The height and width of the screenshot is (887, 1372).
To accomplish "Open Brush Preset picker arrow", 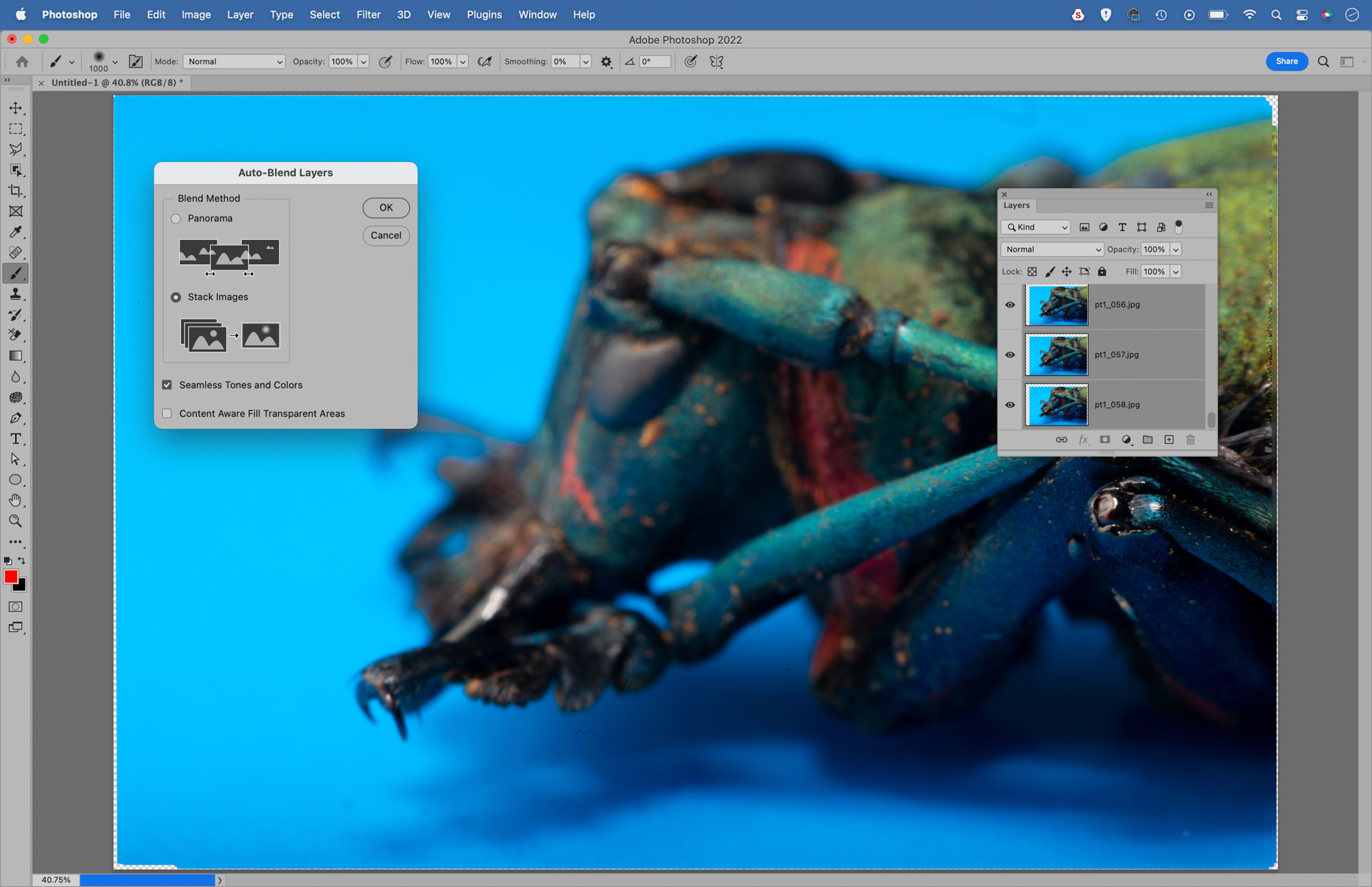I will click(115, 62).
